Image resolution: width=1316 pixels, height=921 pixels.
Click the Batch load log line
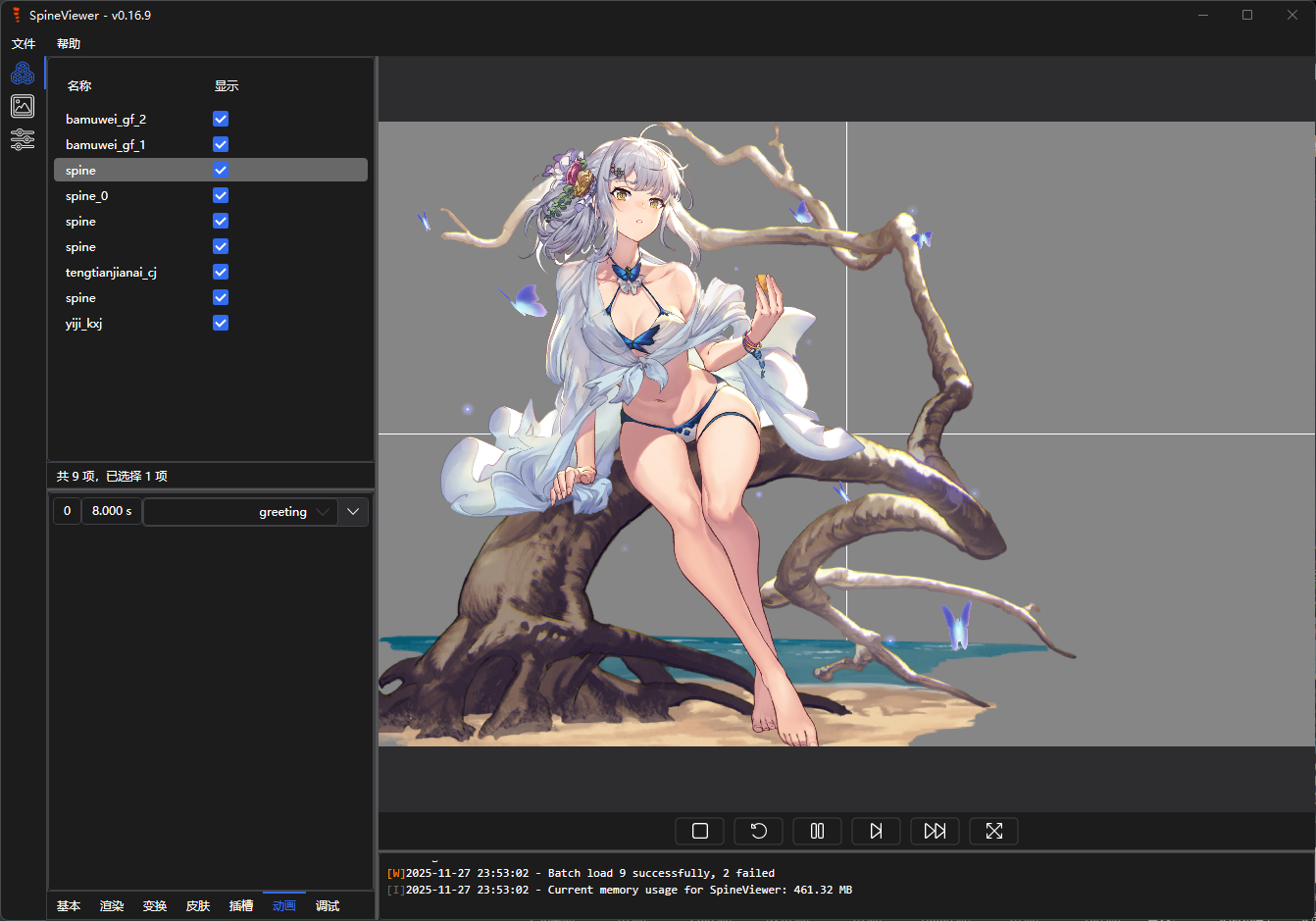coord(581,873)
